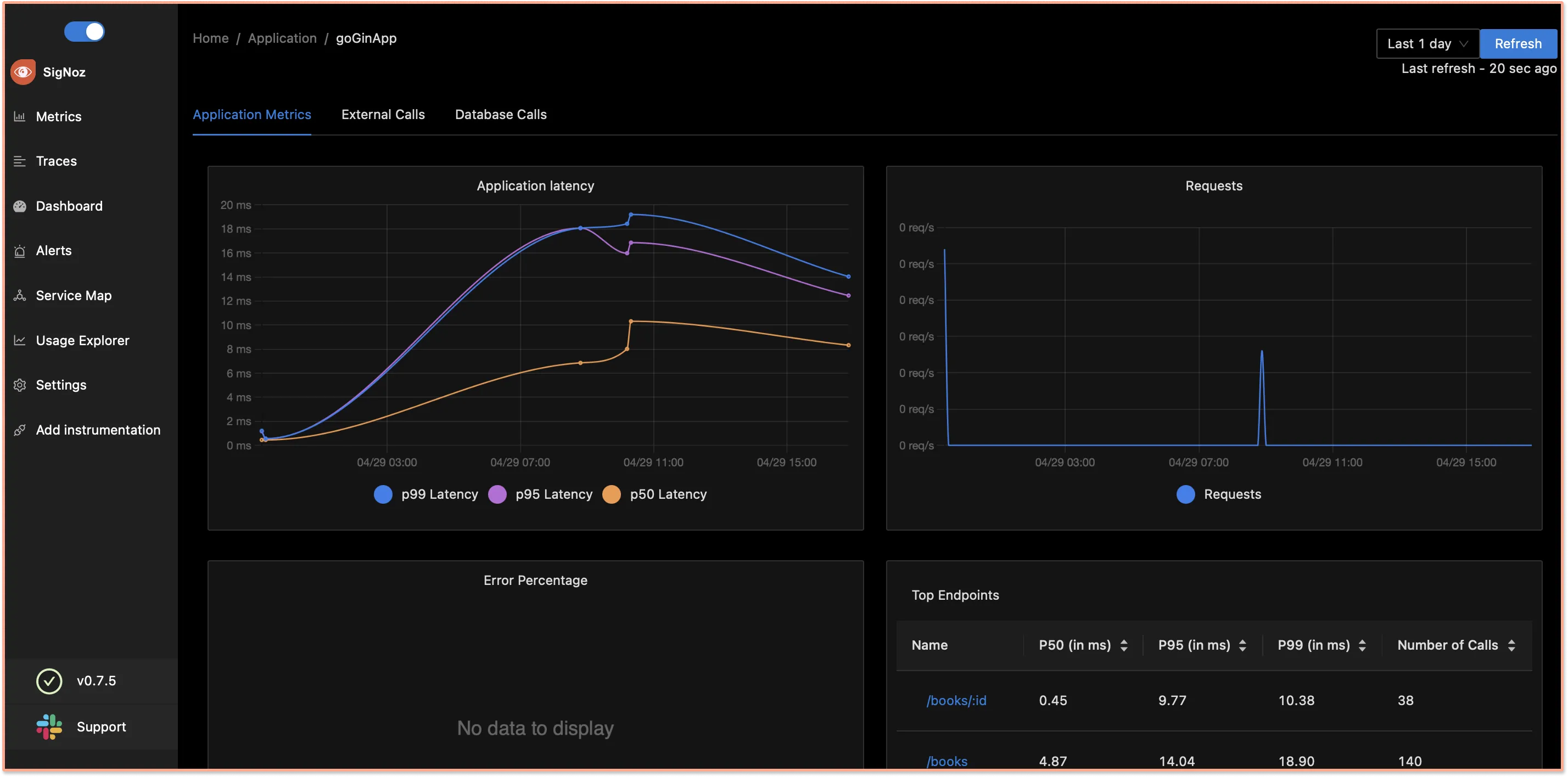This screenshot has height=777, width=1568.
Task: Toggle p95 Latency legend swatch
Action: pyautogui.click(x=497, y=494)
